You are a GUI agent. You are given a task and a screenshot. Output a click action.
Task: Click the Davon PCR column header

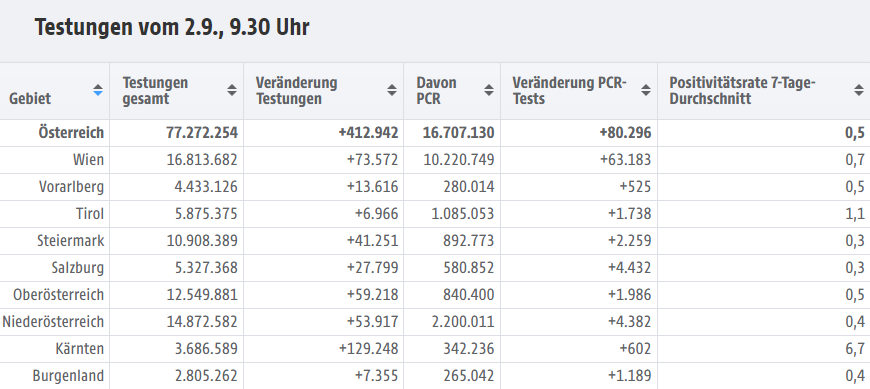452,91
